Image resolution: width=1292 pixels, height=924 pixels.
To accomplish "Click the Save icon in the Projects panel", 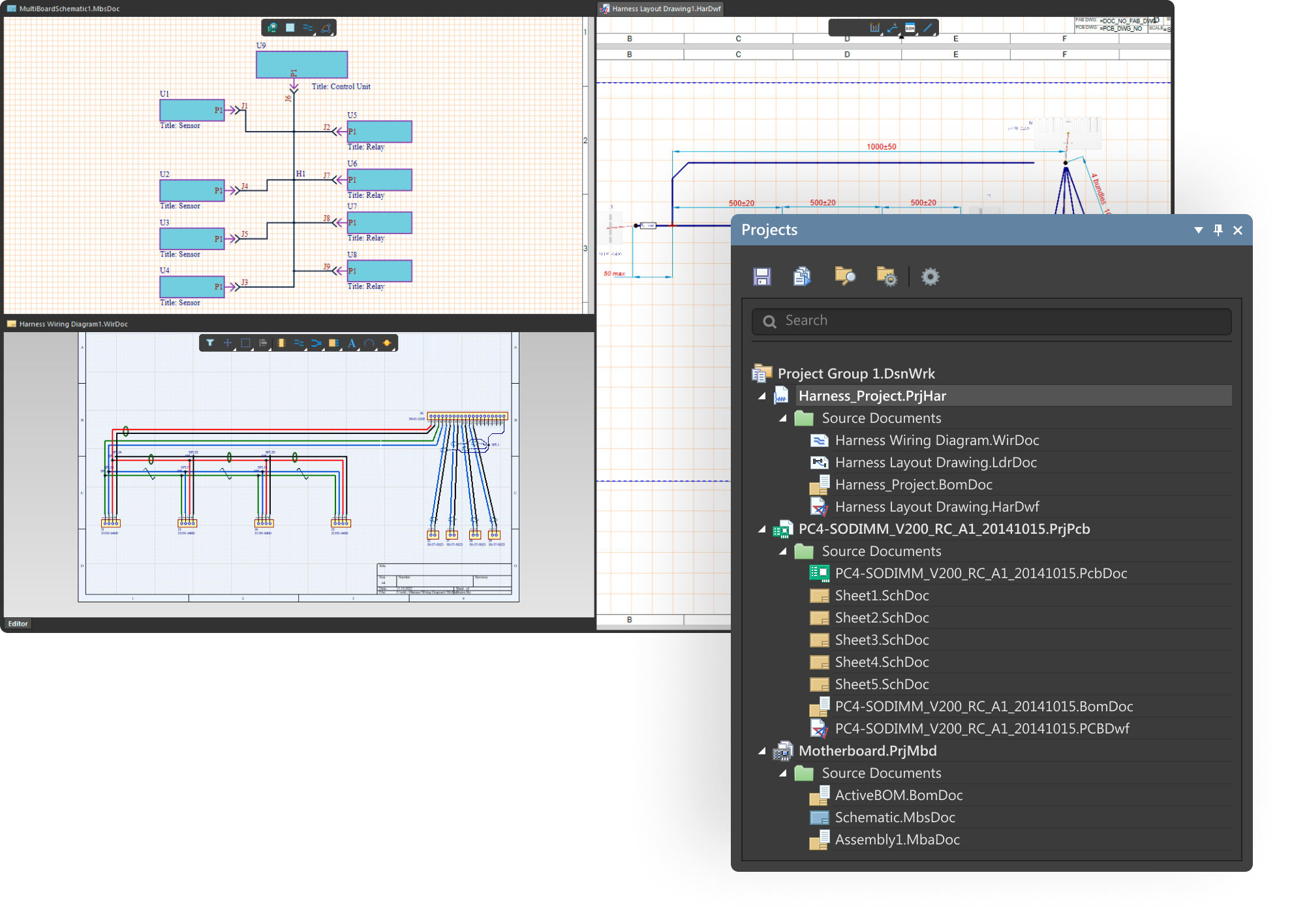I will click(x=761, y=277).
